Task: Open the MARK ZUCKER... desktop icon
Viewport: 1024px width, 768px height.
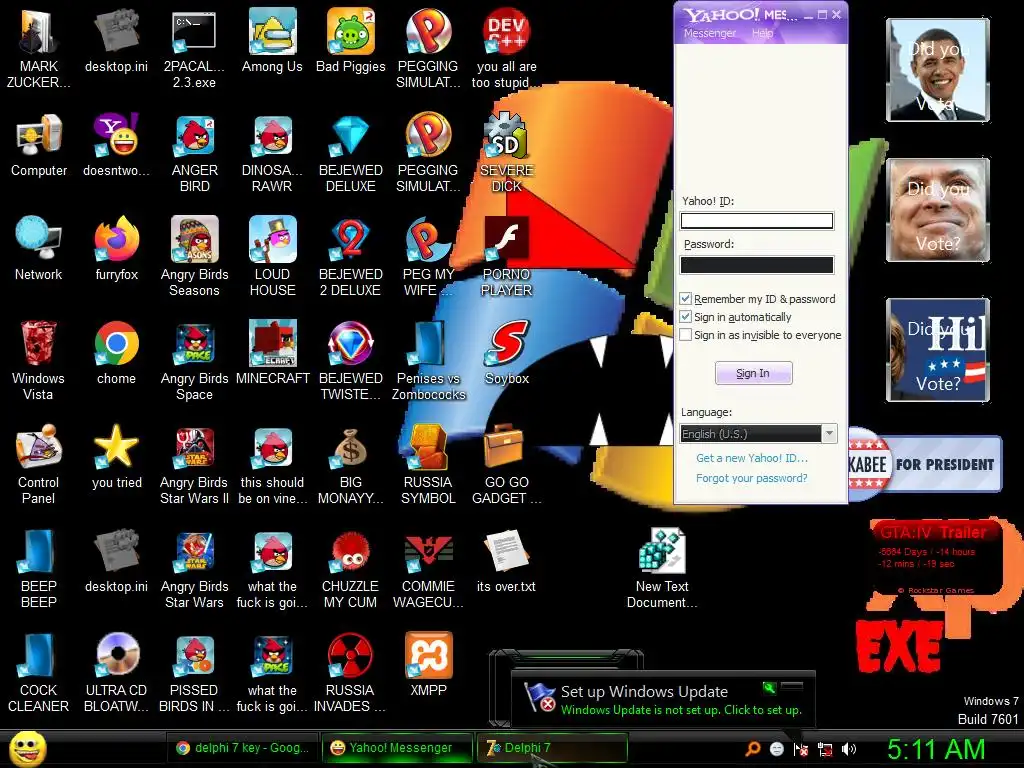Action: (38, 47)
